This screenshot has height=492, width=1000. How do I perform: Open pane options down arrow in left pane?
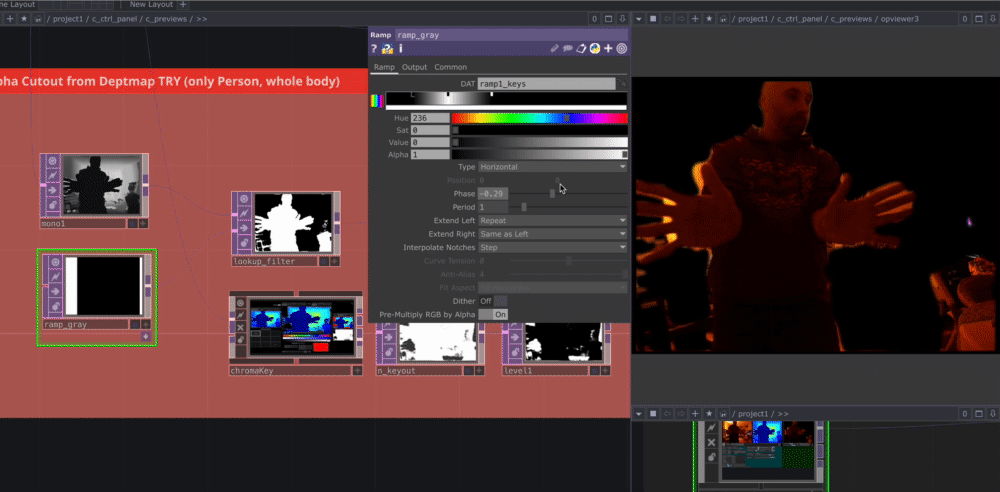[x=622, y=19]
